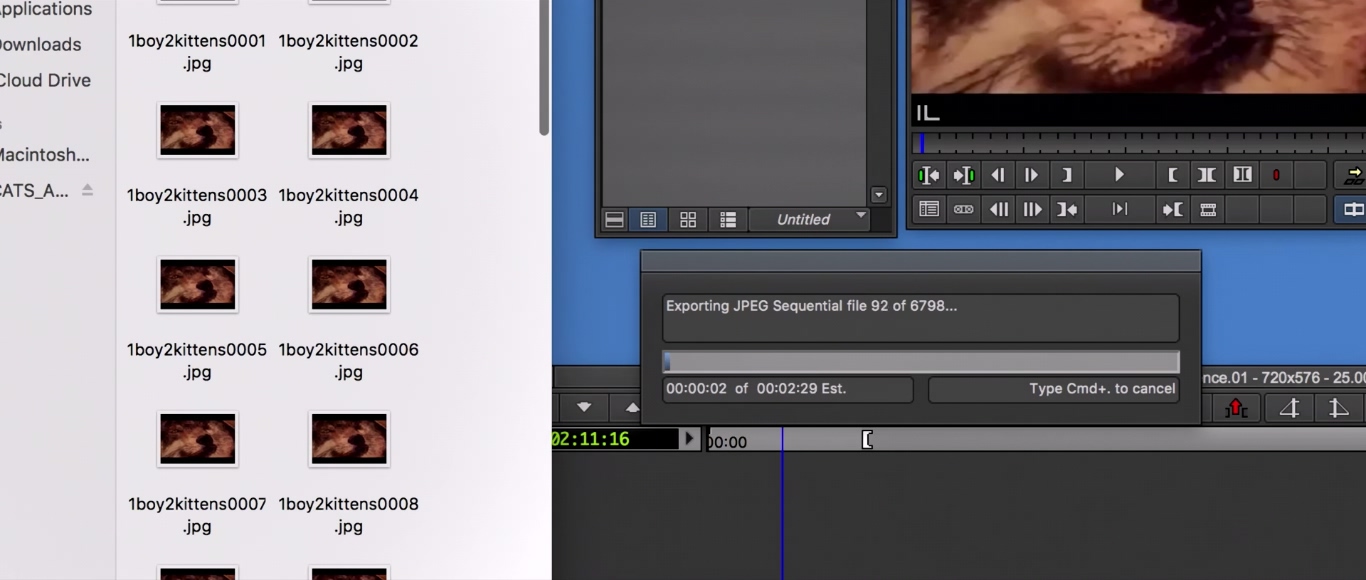Click the down triangle button in timeline toolbar

584,407
